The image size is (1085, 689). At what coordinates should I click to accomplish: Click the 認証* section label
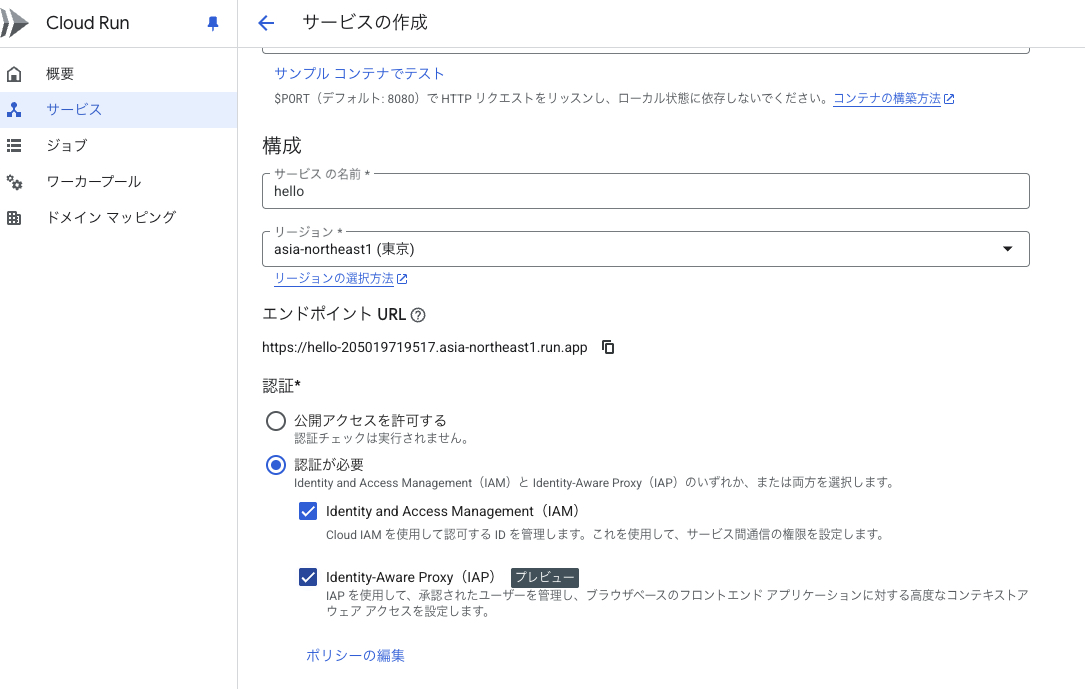coord(282,386)
